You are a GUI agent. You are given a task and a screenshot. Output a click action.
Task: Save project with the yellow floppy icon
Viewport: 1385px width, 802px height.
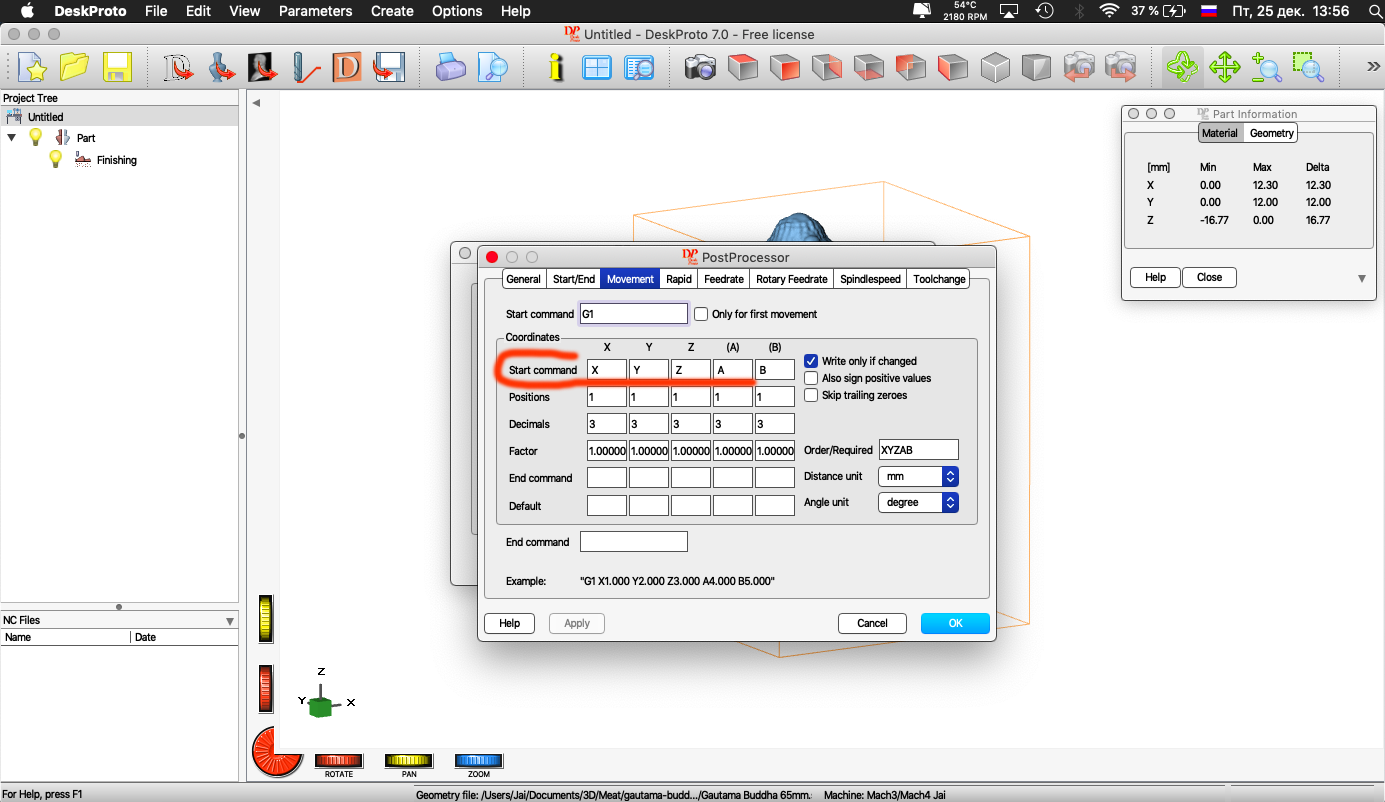pyautogui.click(x=118, y=68)
